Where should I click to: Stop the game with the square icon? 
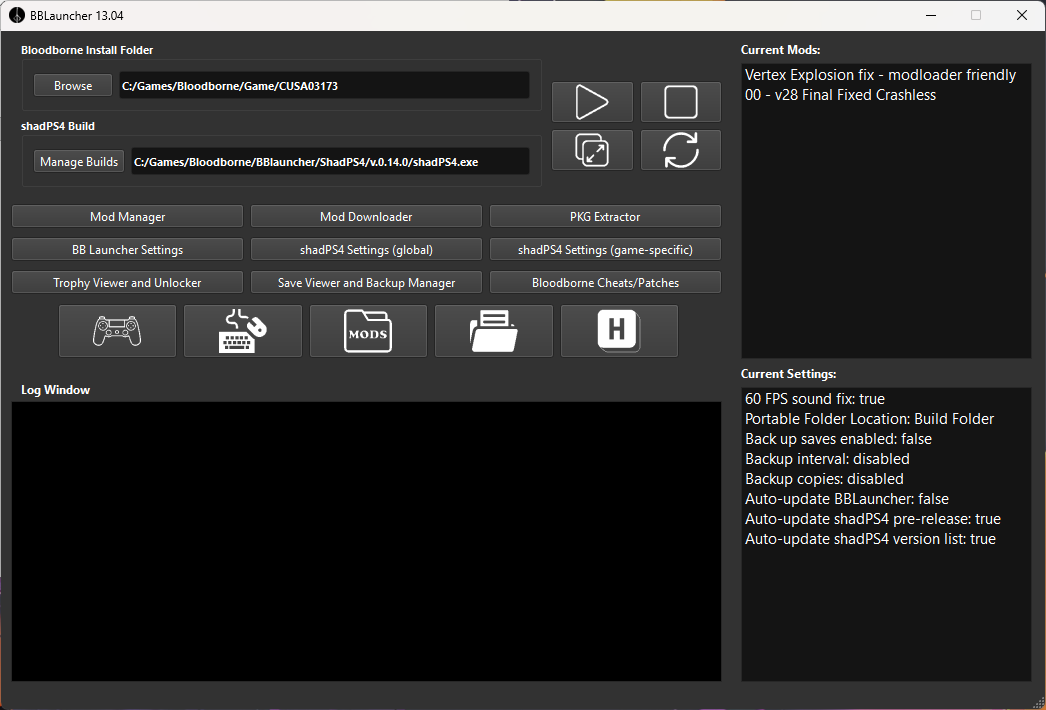click(x=680, y=102)
